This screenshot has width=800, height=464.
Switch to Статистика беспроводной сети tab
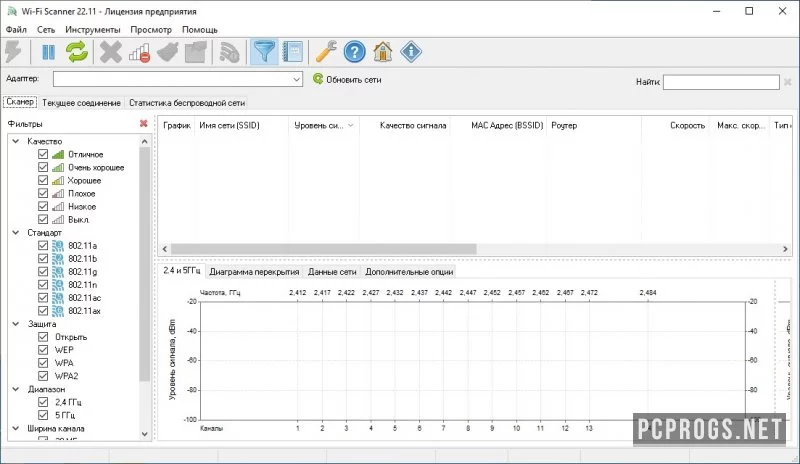tap(187, 103)
